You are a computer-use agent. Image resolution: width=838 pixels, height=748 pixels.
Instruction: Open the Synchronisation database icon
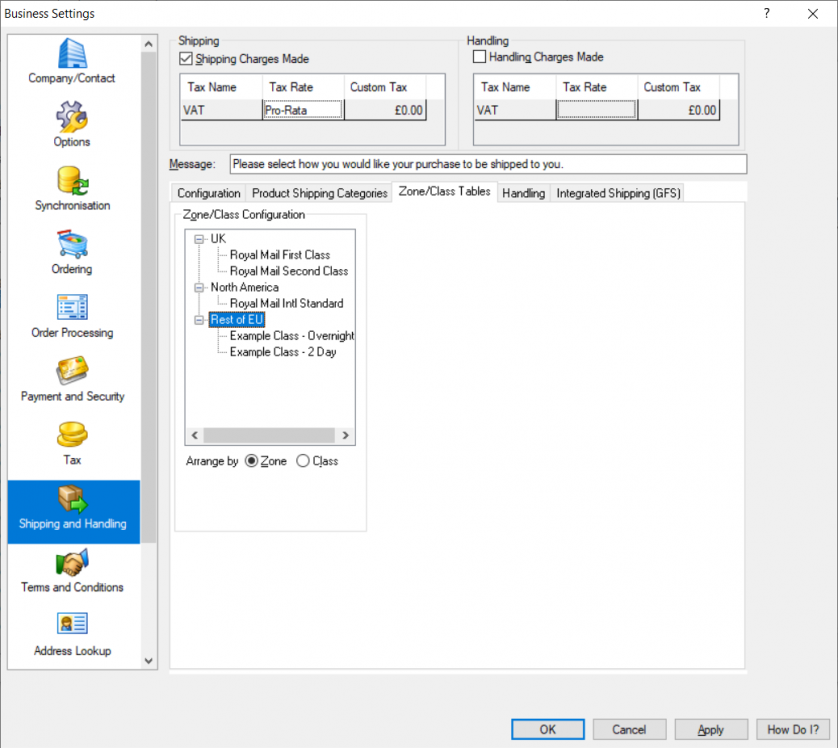point(72,181)
